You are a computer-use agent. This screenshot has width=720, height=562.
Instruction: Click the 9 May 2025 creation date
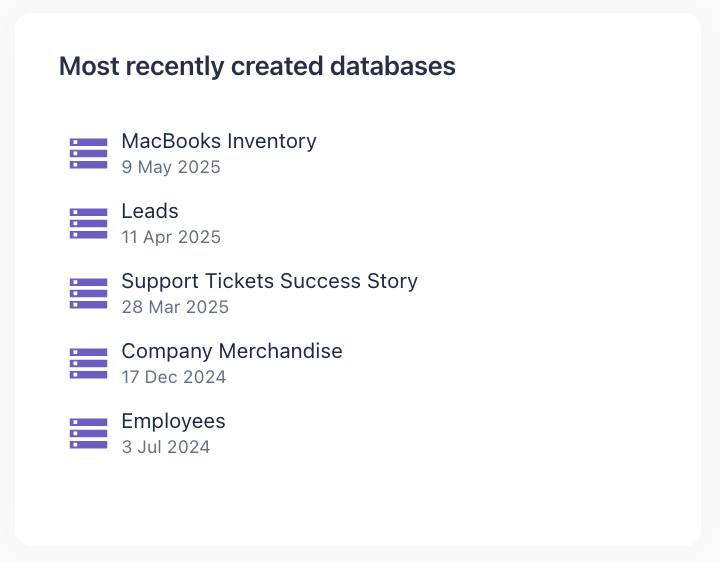click(x=171, y=168)
